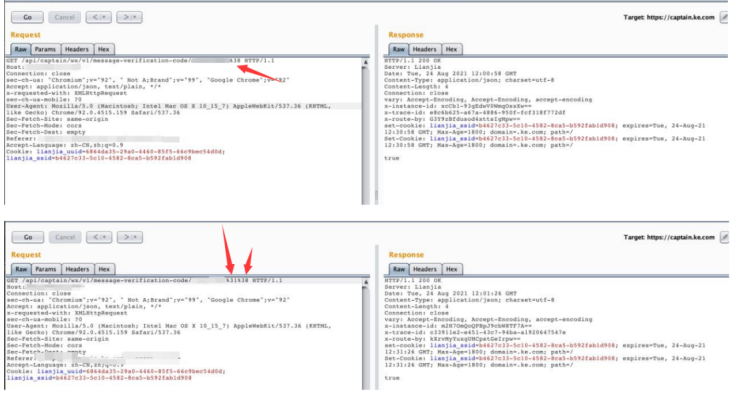Select Raw tab of top Request
Viewport: 750px width, 403px height.
pos(21,49)
